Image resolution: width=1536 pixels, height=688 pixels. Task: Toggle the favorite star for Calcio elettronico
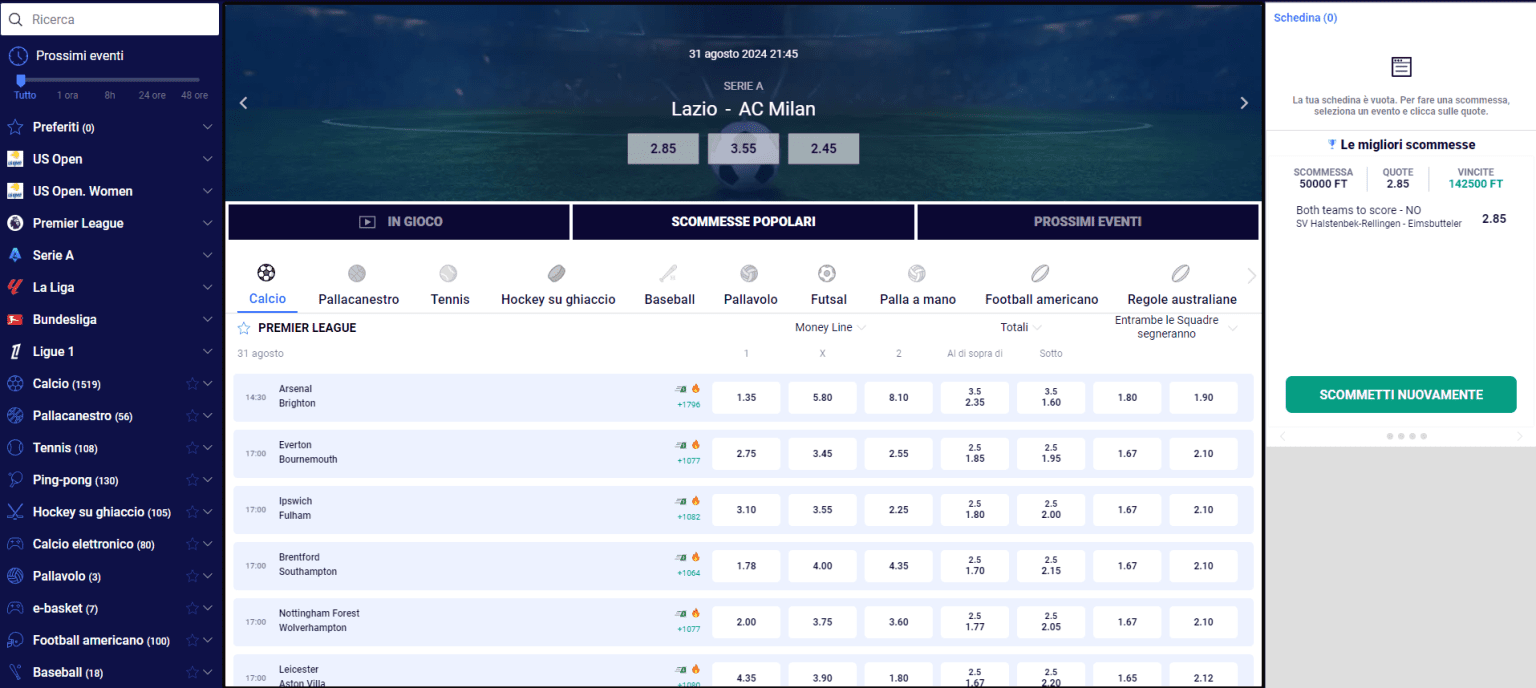(x=192, y=544)
